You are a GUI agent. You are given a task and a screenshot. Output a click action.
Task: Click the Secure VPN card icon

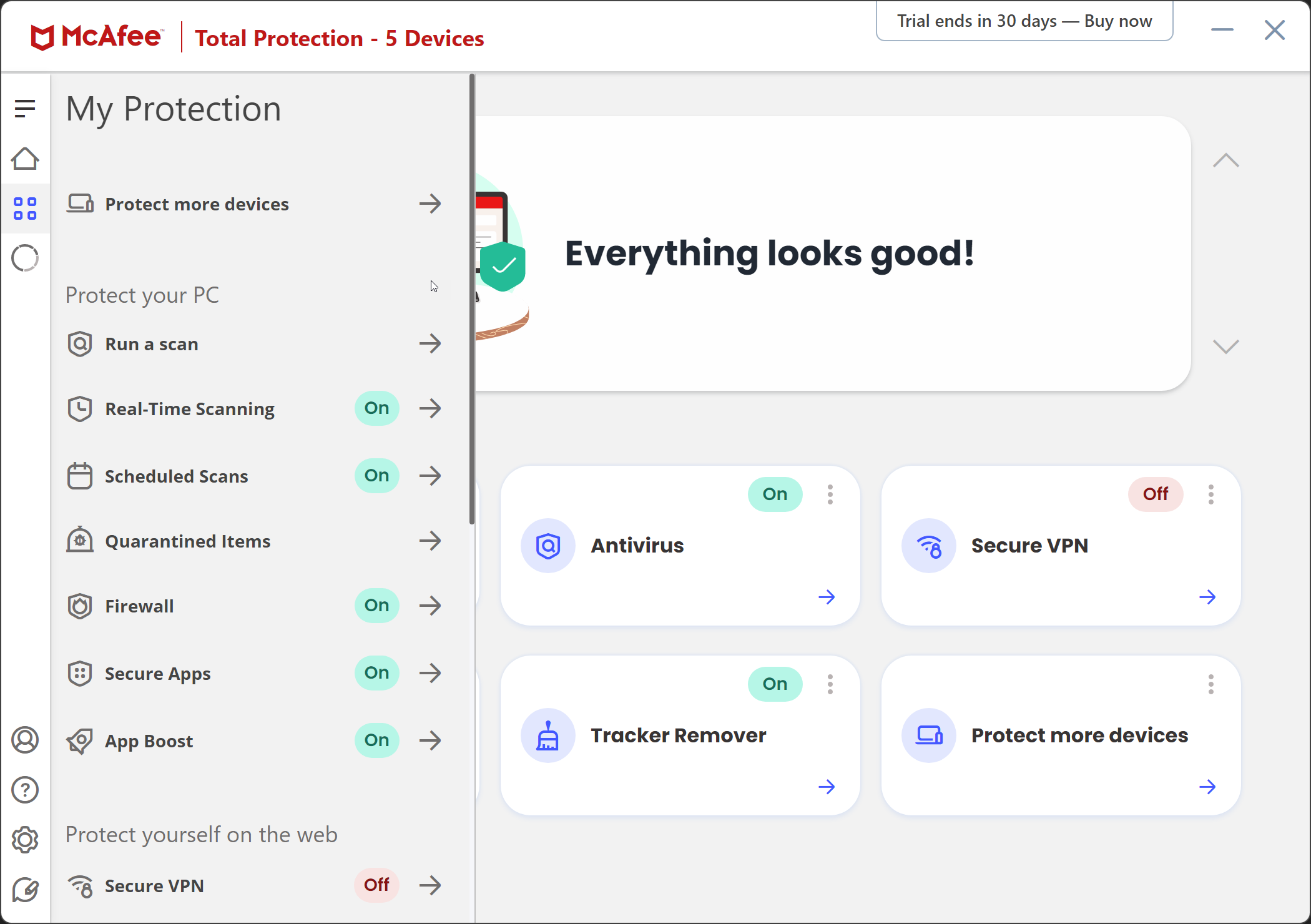pyautogui.click(x=929, y=546)
